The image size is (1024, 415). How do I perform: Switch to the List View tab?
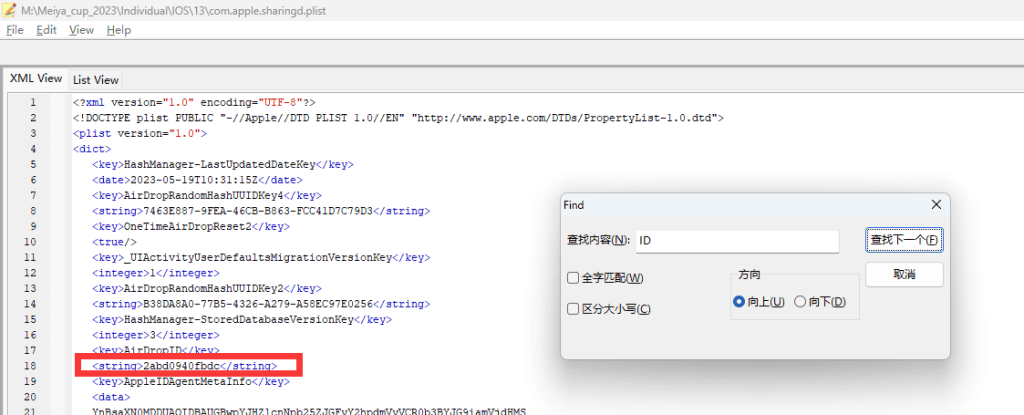95,79
